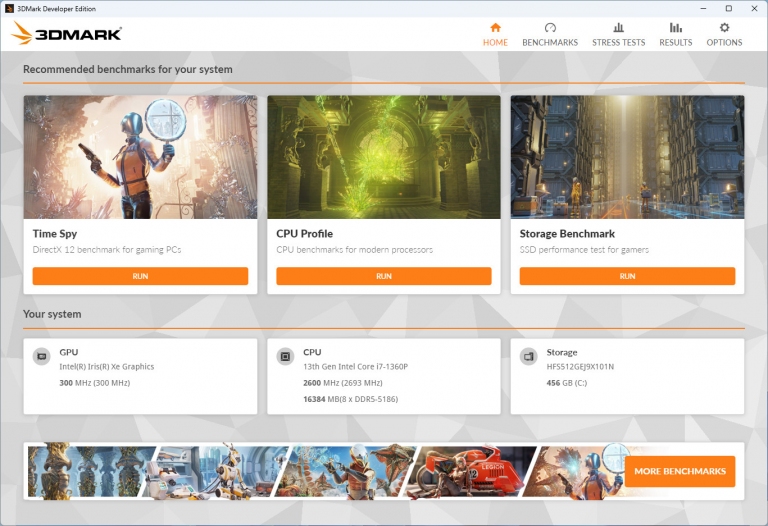Click the Storage Benchmark title text
This screenshot has height=526, width=768.
coord(567,234)
